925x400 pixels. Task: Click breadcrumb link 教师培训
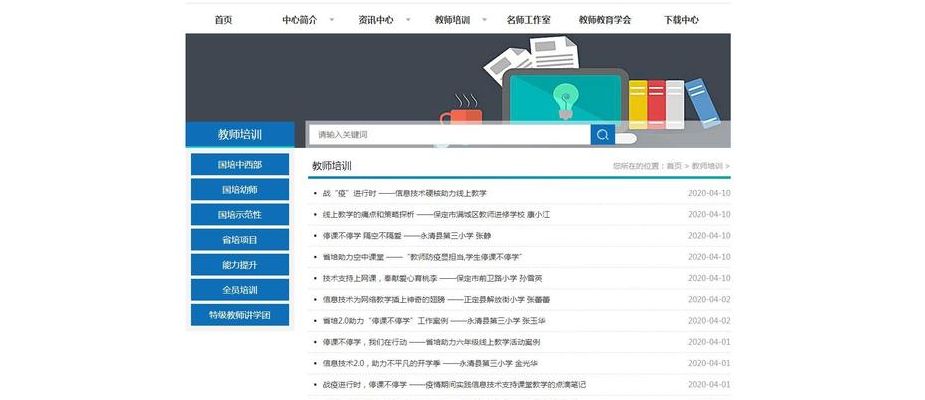point(707,166)
